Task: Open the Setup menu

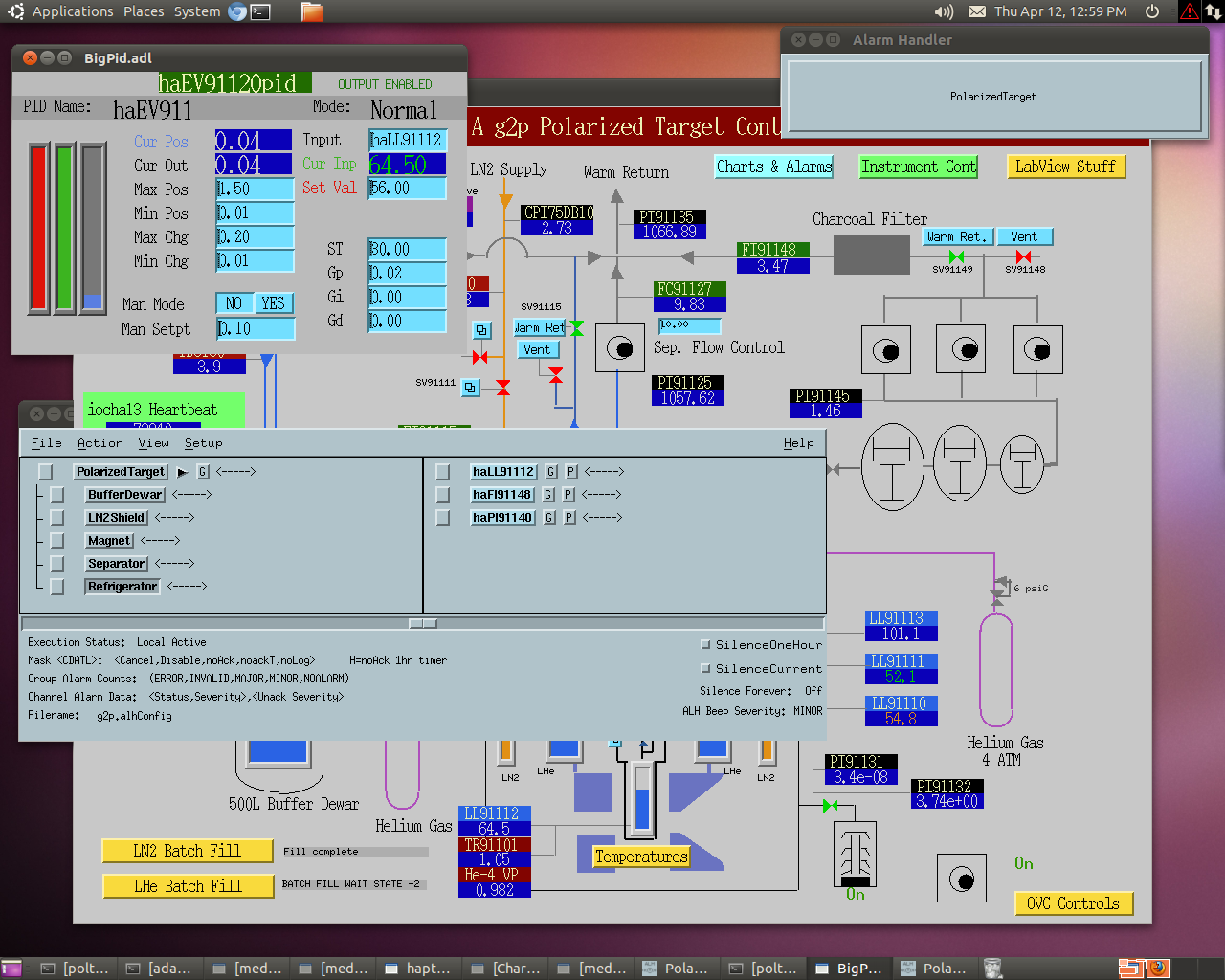Action: coord(204,443)
